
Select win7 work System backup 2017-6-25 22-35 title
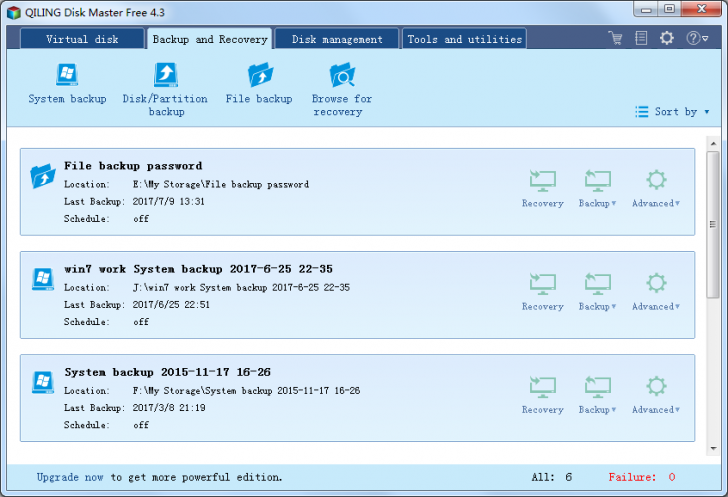pyautogui.click(x=198, y=269)
